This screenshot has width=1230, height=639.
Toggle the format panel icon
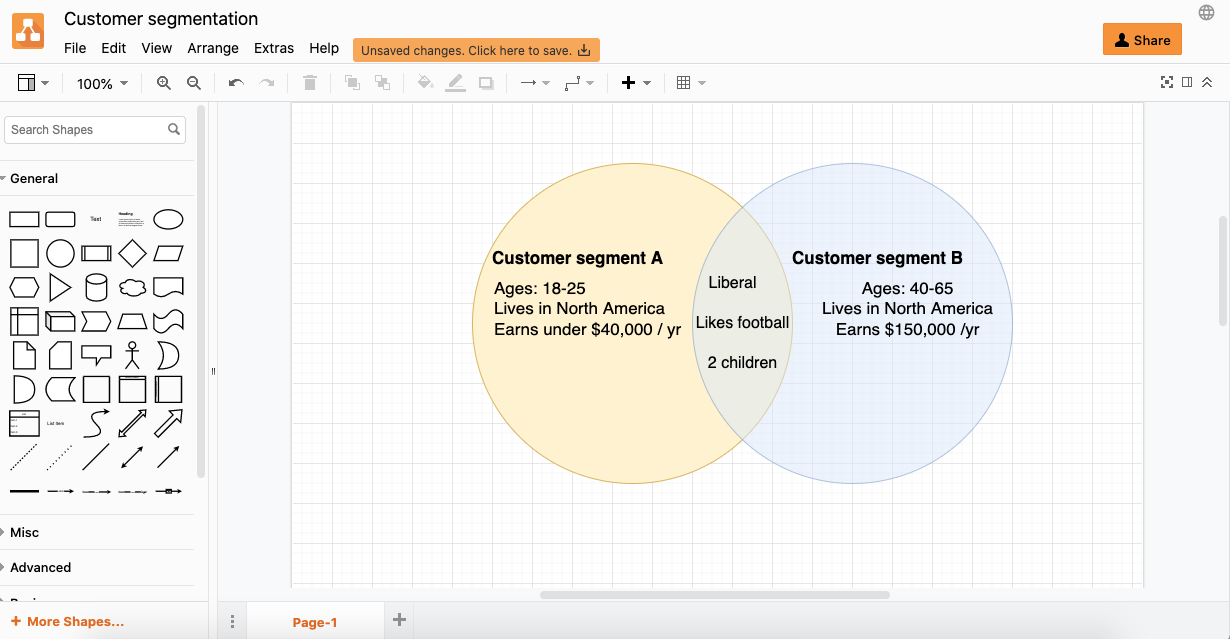(1187, 82)
